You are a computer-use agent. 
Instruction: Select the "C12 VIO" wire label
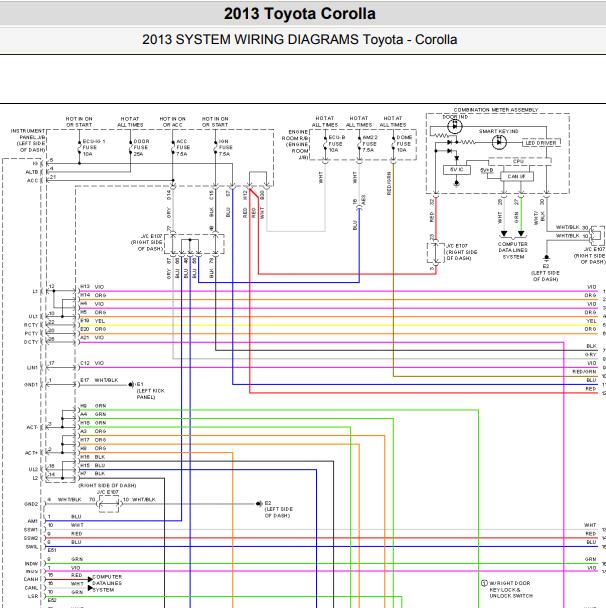[x=92, y=363]
